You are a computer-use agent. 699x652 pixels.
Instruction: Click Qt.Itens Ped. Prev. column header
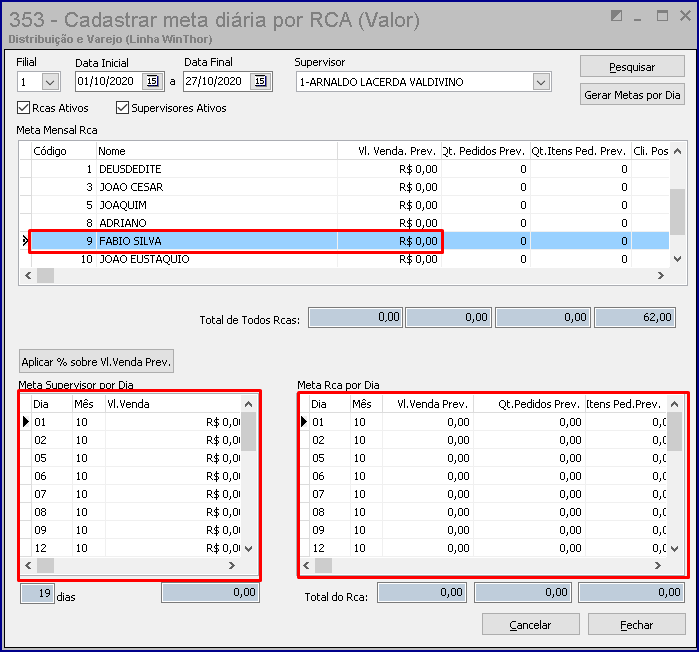pyautogui.click(x=580, y=151)
